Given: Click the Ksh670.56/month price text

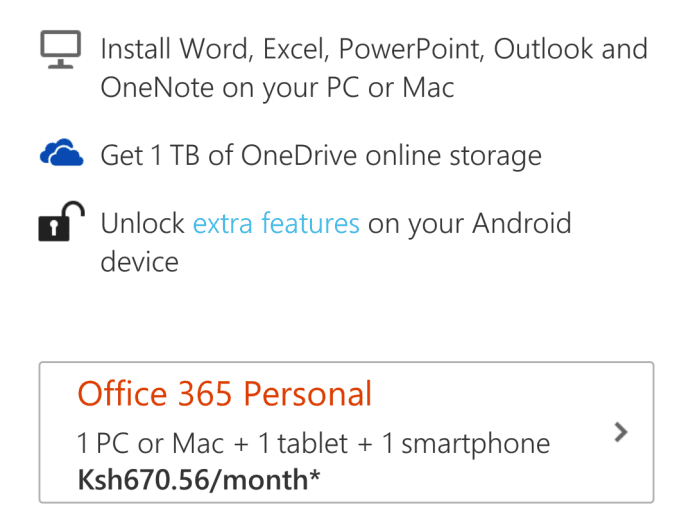Looking at the screenshot, I should 198,480.
